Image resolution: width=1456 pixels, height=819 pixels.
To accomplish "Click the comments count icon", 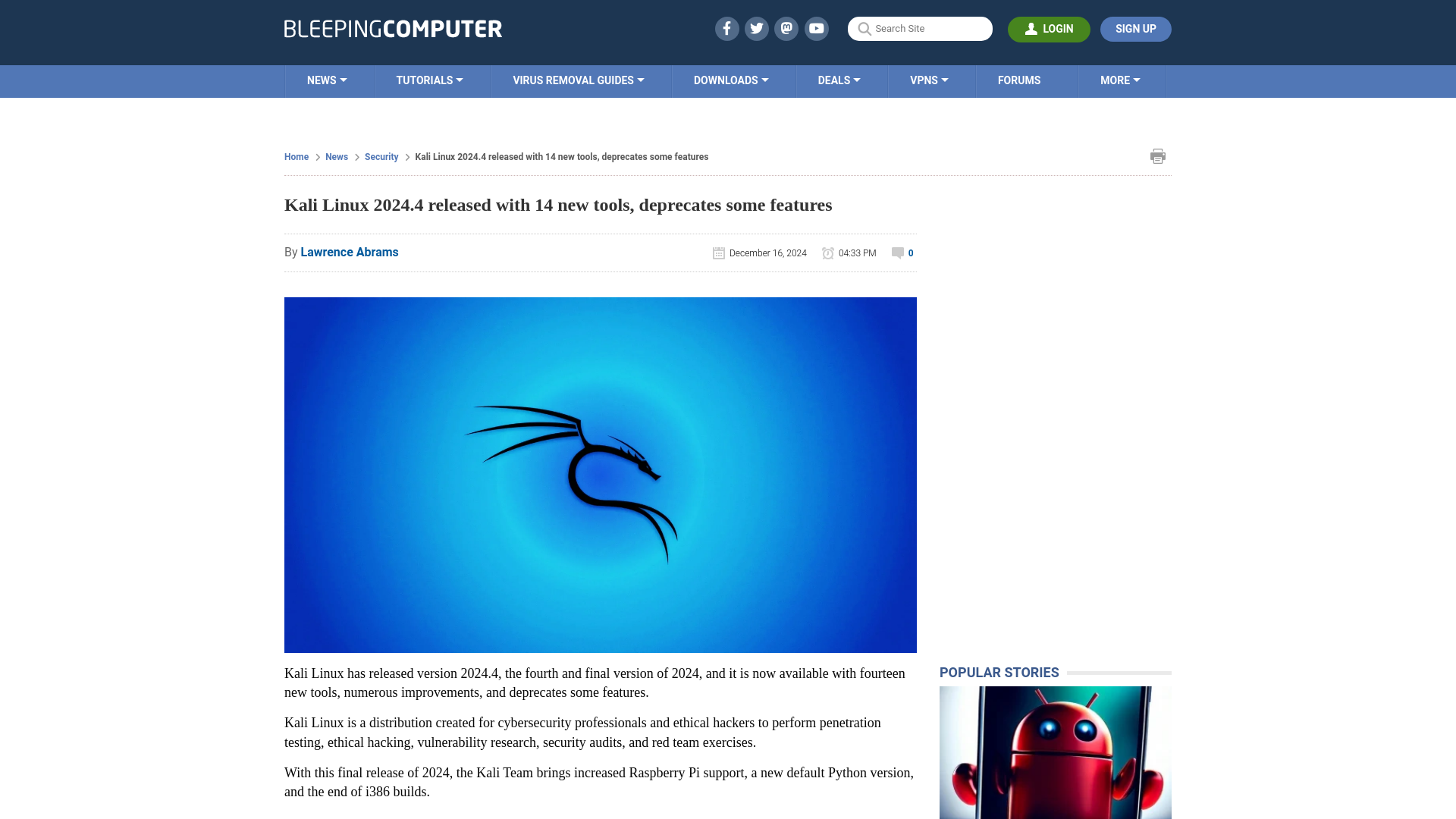I will pos(898,252).
